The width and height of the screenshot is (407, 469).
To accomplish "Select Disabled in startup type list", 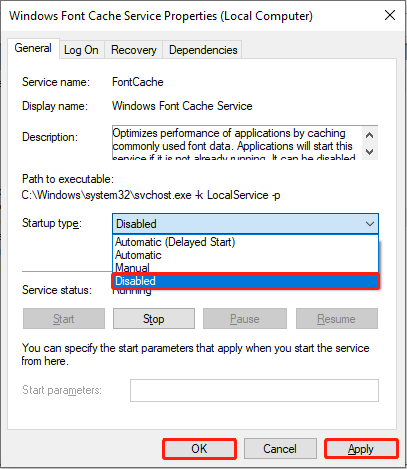I will (x=245, y=281).
